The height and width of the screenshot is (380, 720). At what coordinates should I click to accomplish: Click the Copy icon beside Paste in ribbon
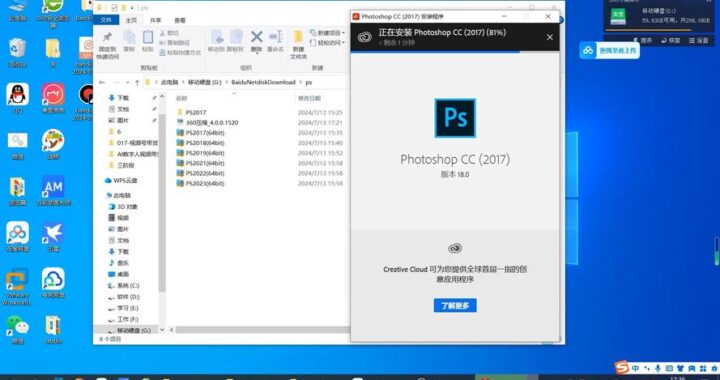click(129, 37)
